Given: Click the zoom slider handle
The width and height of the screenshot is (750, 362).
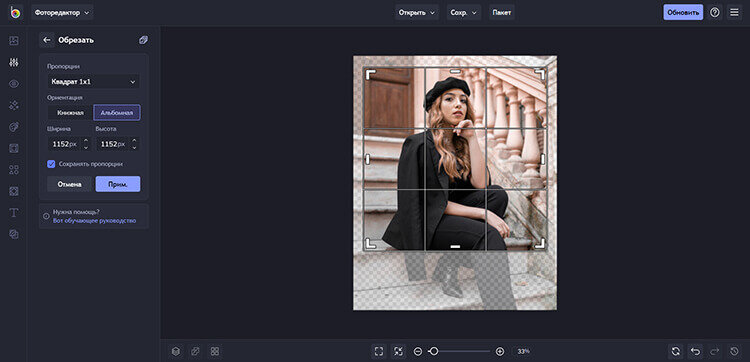Looking at the screenshot, I should (433, 351).
